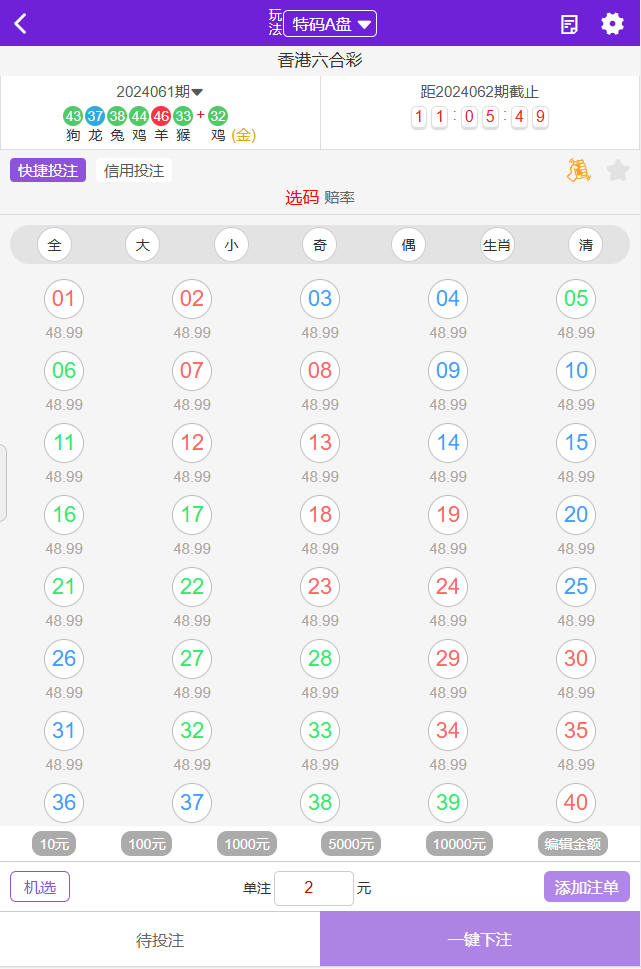The height and width of the screenshot is (969, 641).
Task: Focus the 单注 amount input field
Action: pyautogui.click(x=314, y=888)
